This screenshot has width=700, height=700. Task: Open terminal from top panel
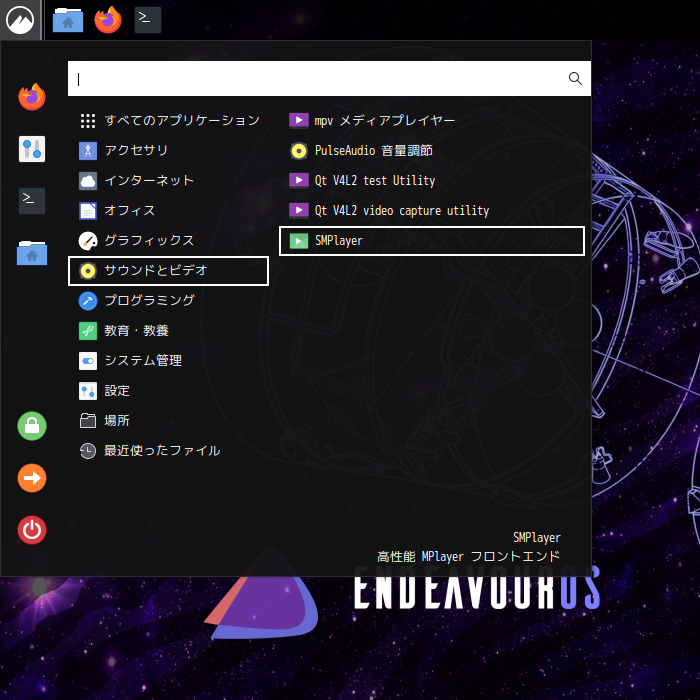(x=148, y=20)
